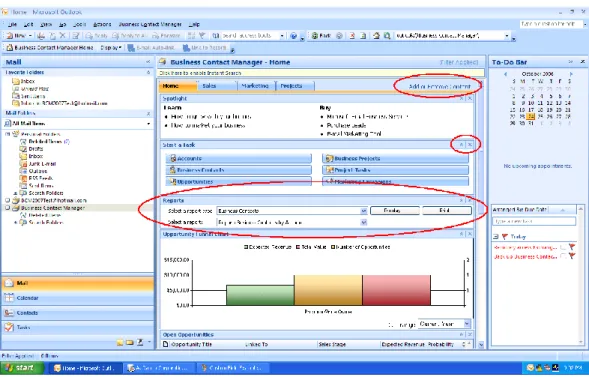Viewport: 589px width, 377px height.
Task: Click the Refresh page icon in web toolbar
Action: [x=363, y=36]
